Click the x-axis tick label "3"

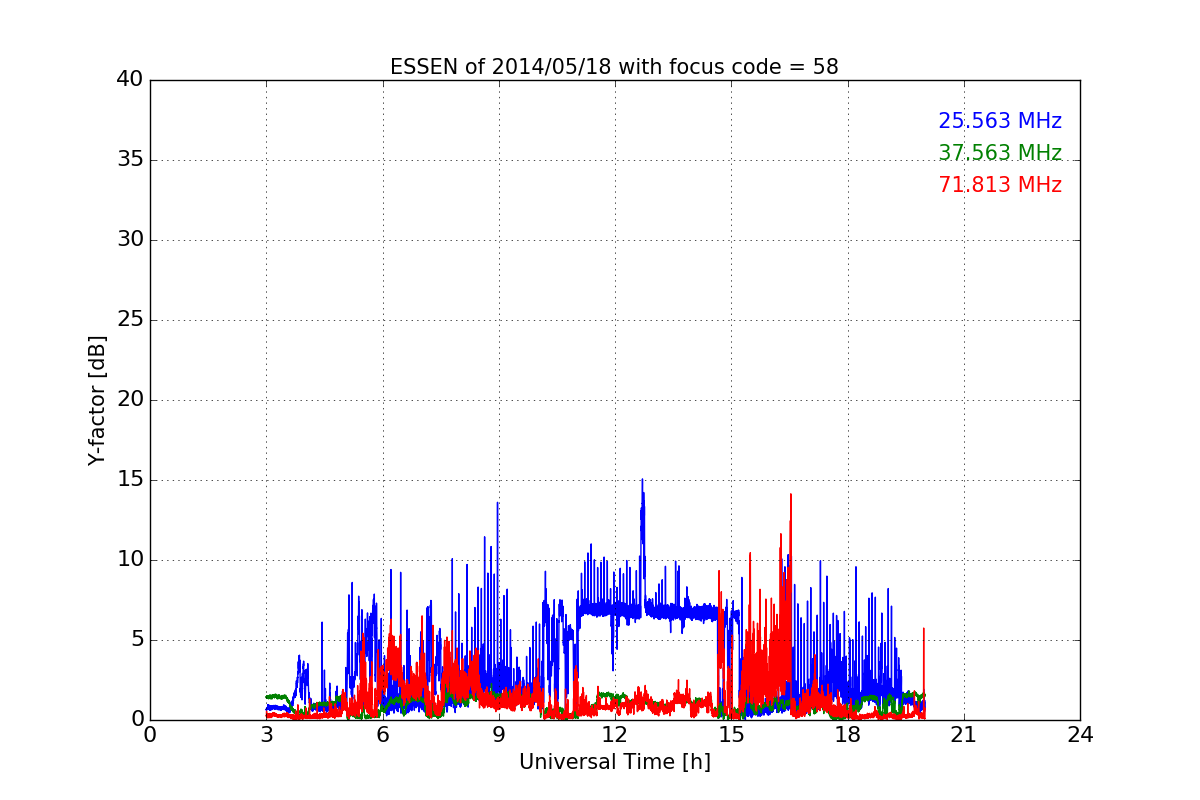pyautogui.click(x=266, y=735)
